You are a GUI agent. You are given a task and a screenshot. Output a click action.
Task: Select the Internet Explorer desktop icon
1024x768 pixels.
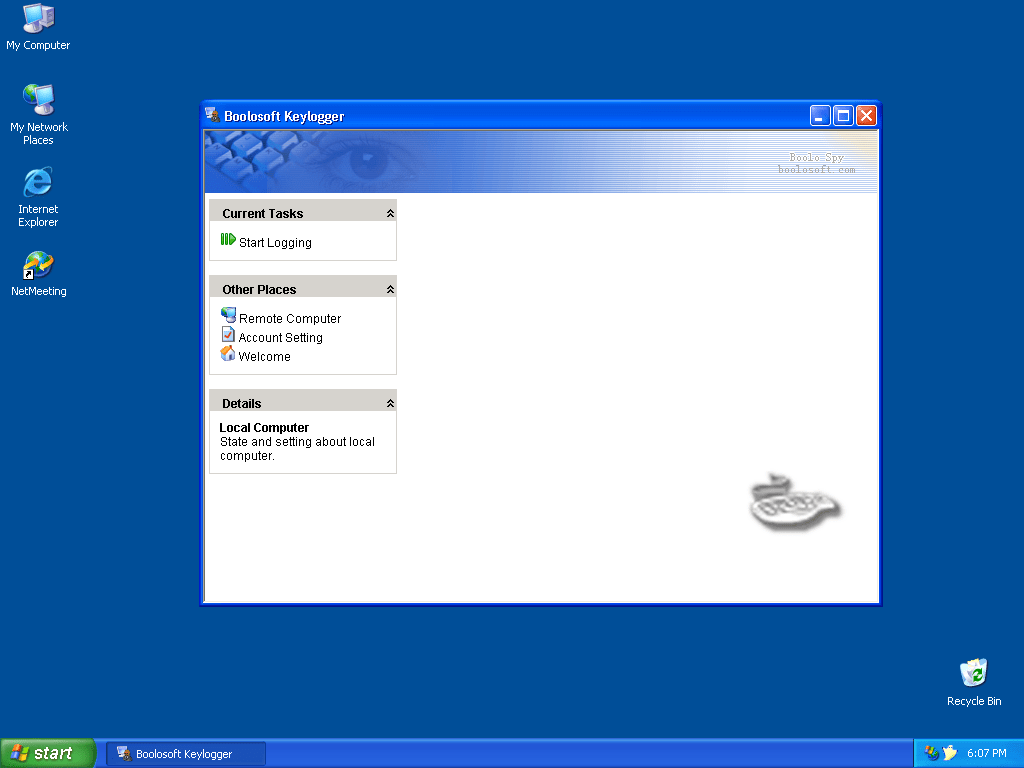tap(38, 183)
